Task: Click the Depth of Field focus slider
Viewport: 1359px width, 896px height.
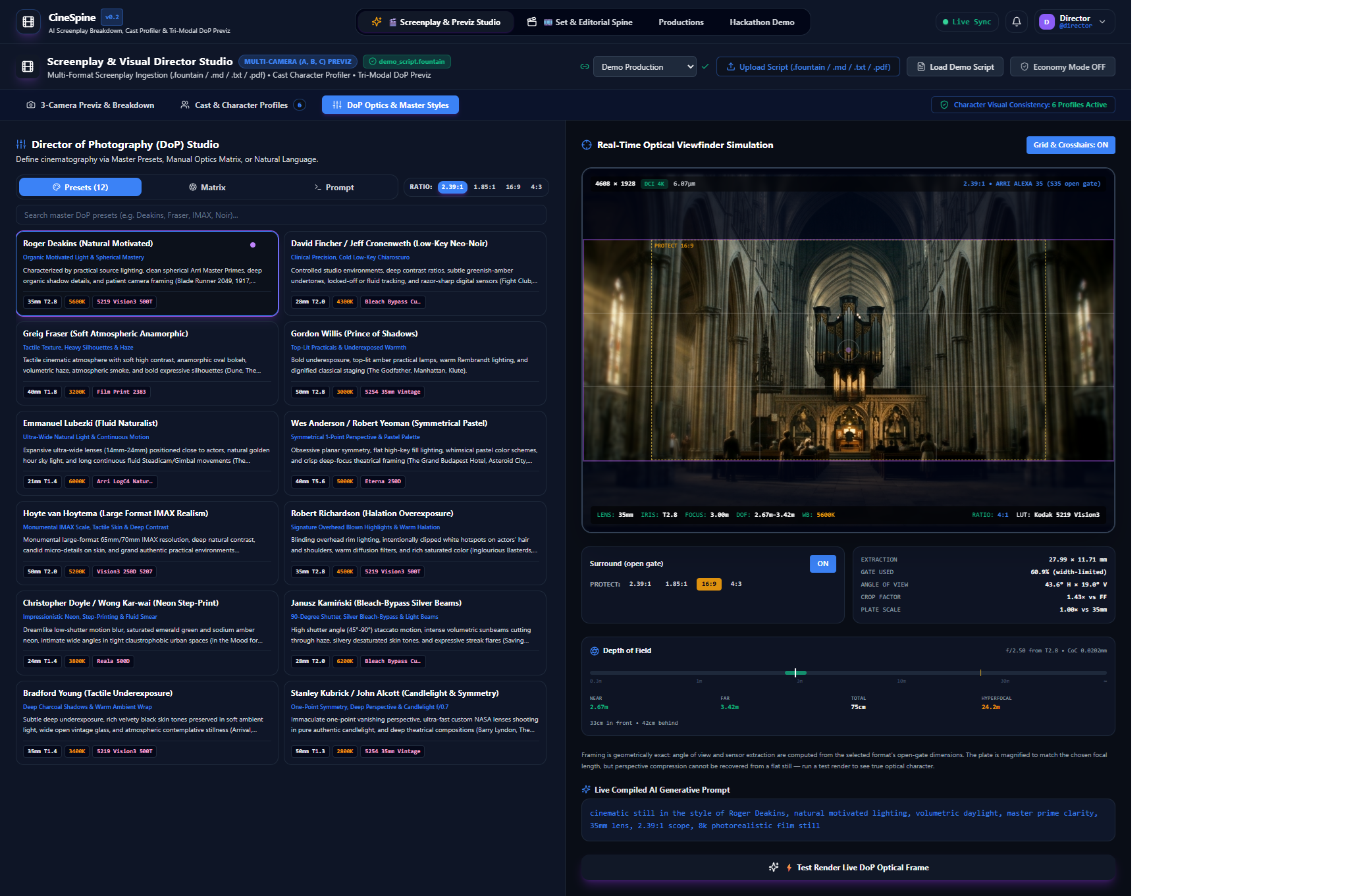Action: [x=848, y=672]
